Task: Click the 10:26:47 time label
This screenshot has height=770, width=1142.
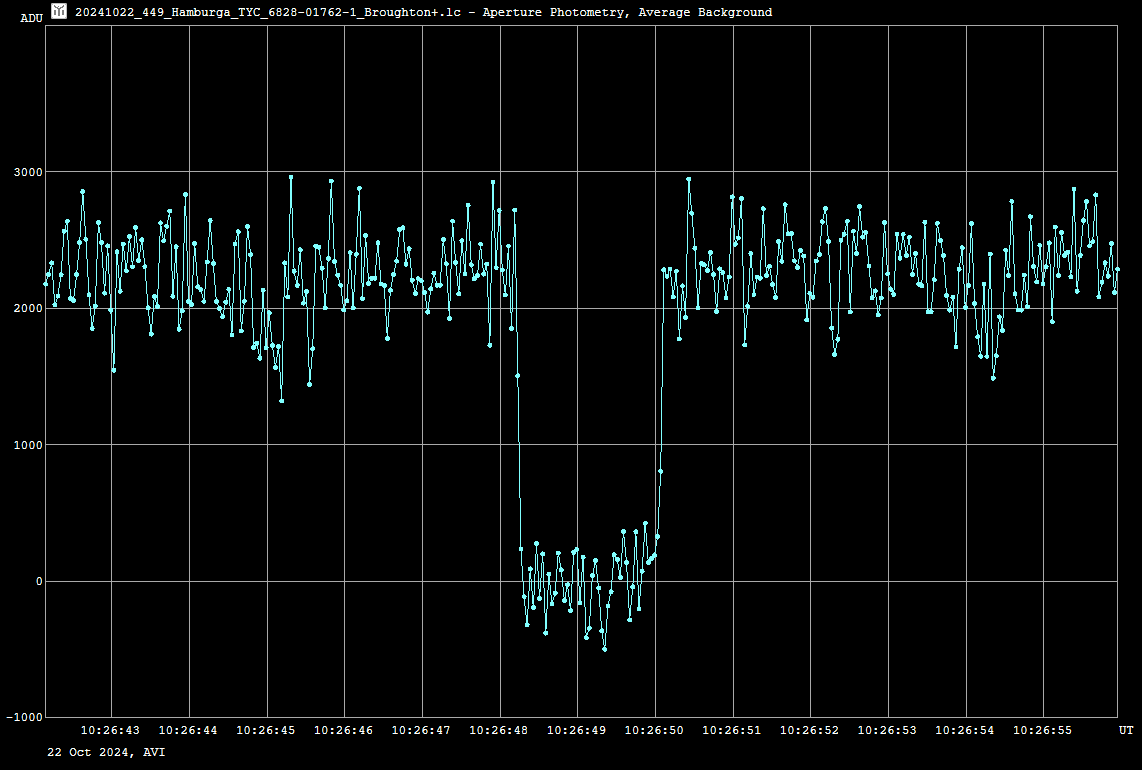Action: pos(421,730)
